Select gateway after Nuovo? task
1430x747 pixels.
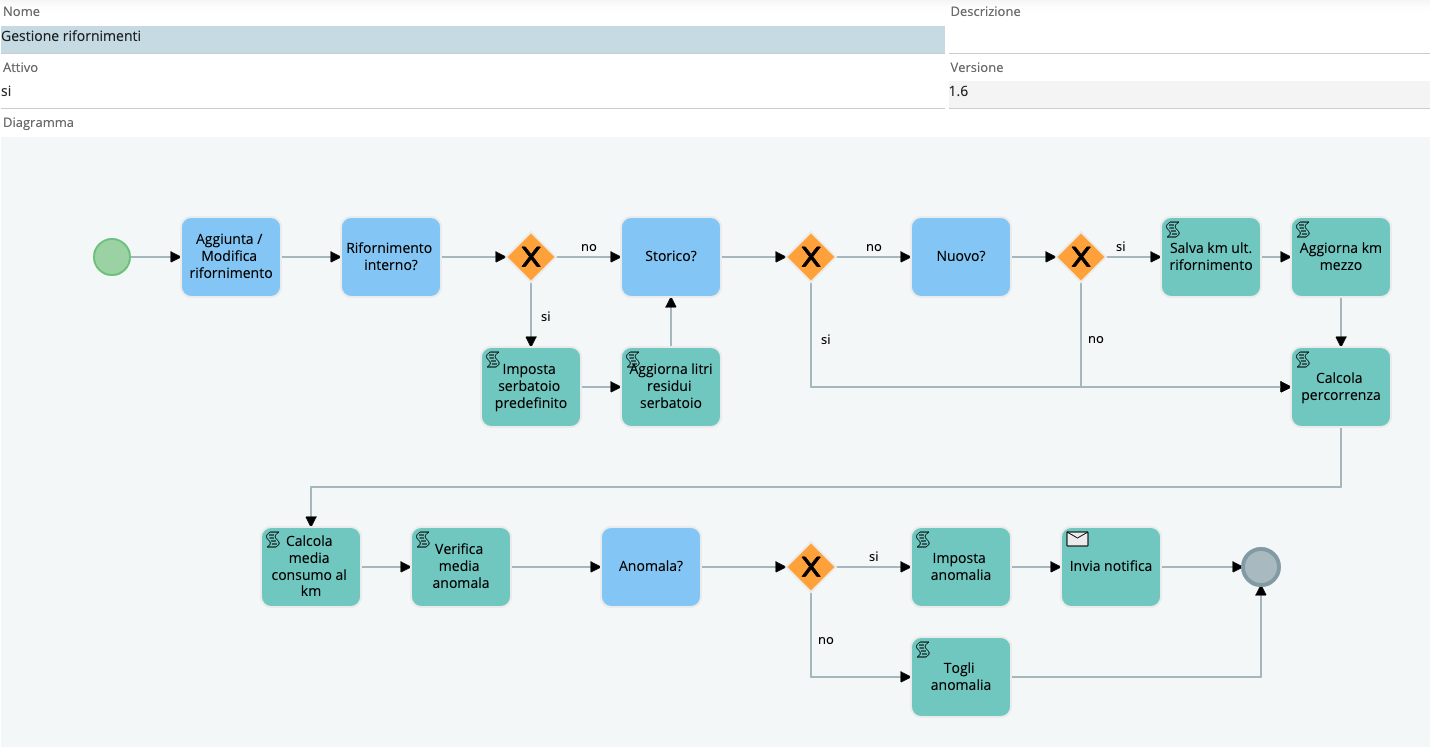(x=1081, y=257)
